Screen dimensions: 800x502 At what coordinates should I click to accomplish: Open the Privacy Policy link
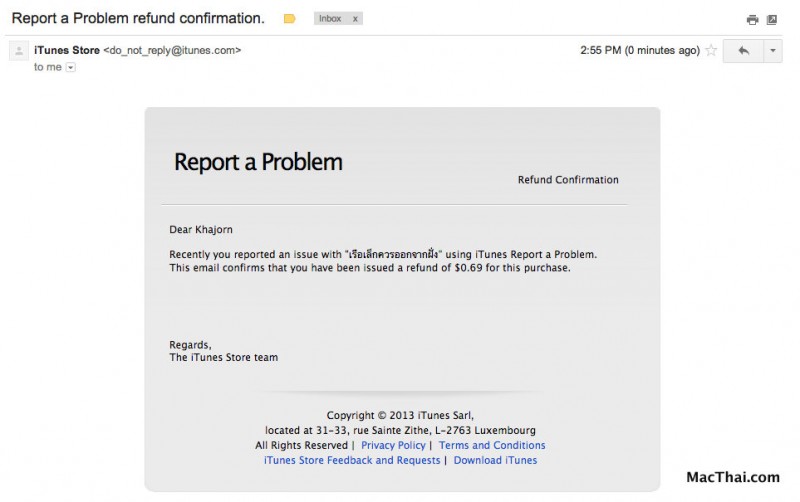(393, 445)
